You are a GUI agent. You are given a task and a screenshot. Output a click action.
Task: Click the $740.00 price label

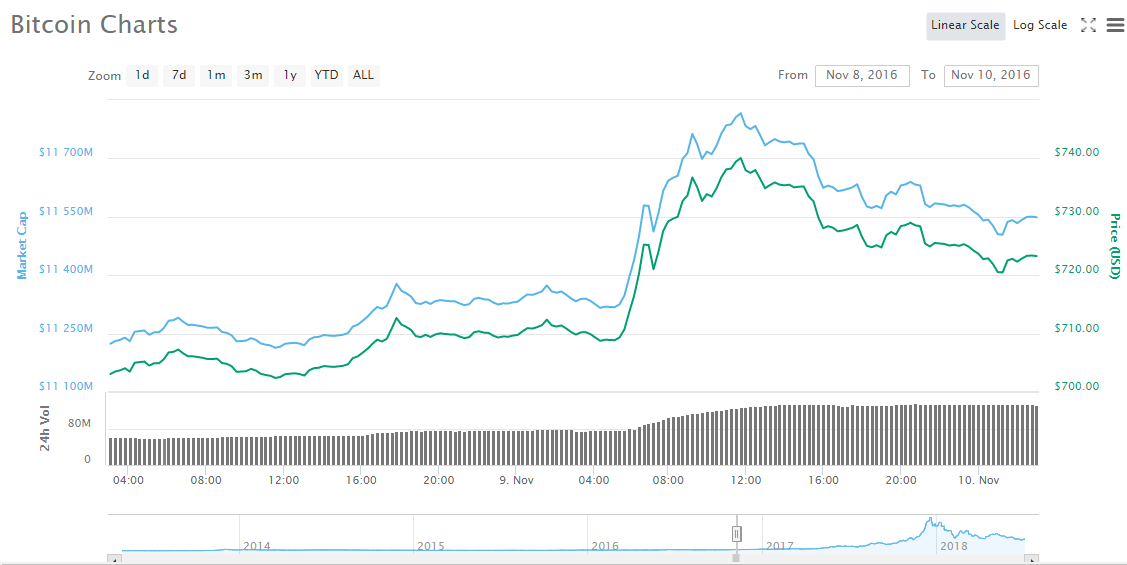pos(1077,152)
